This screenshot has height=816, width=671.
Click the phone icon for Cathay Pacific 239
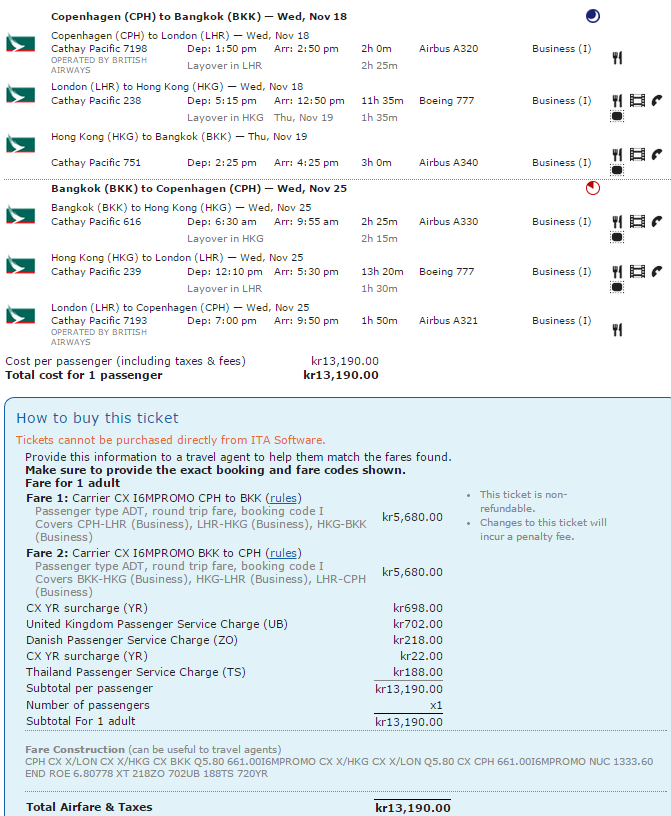pyautogui.click(x=657, y=271)
